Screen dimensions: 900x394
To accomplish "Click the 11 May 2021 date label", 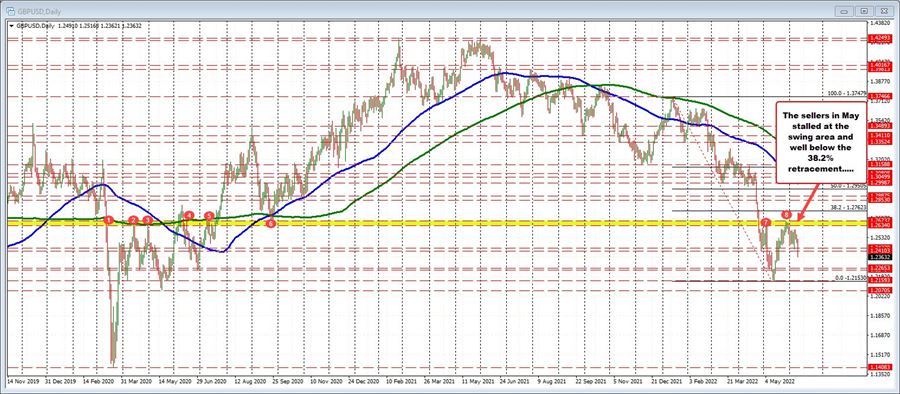I will tap(478, 380).
